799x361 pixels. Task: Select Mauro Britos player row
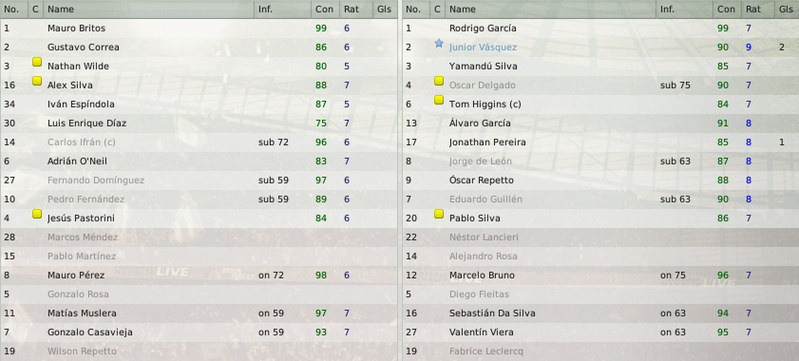(x=199, y=28)
